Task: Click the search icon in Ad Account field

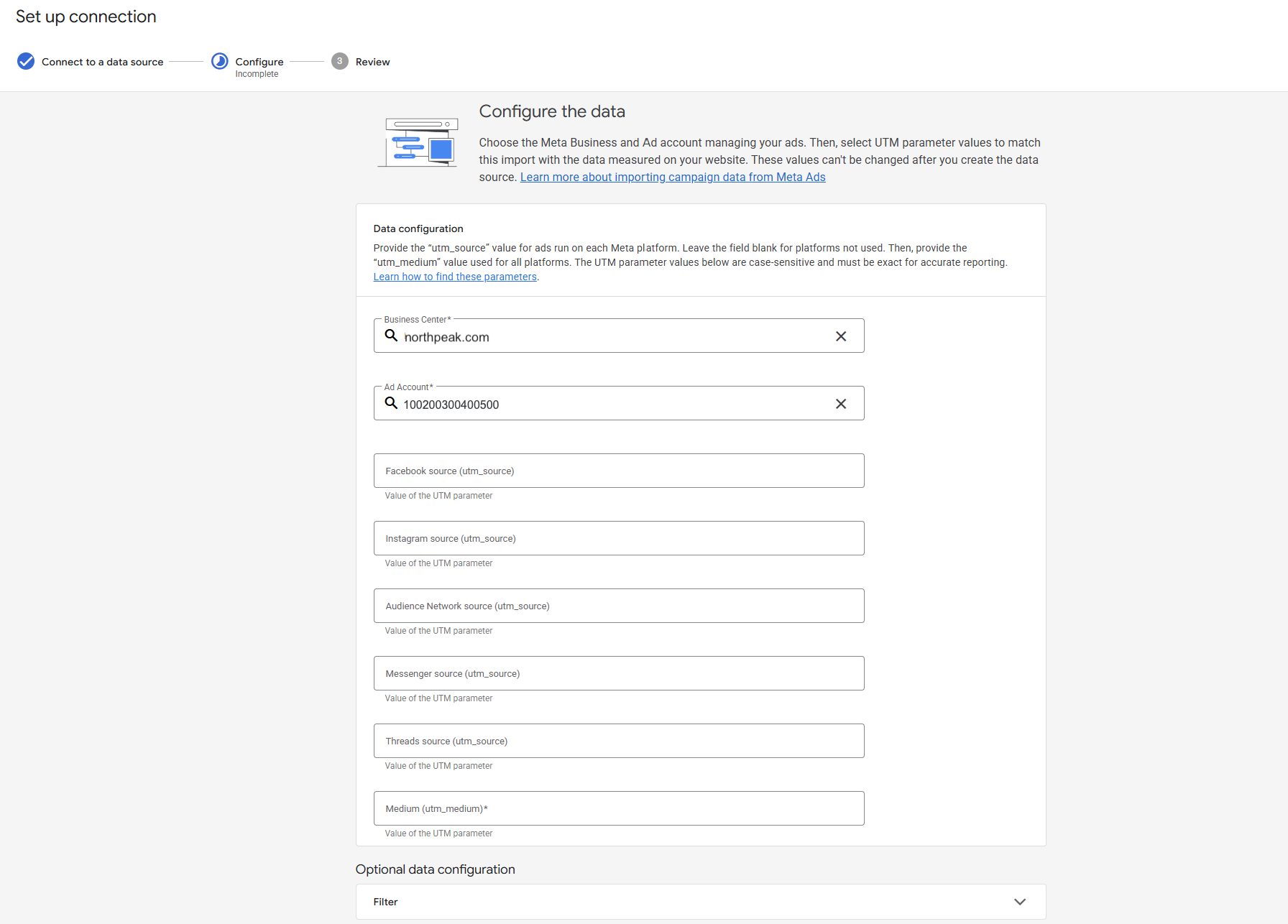Action: 391,403
